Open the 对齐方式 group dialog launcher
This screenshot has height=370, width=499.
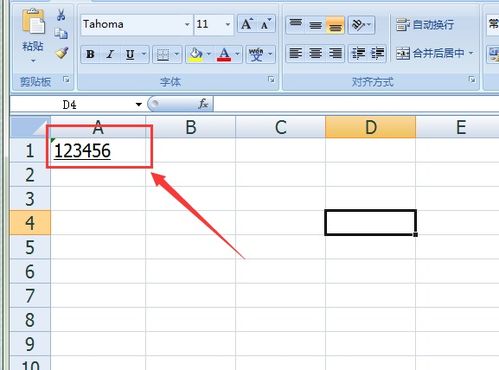472,79
